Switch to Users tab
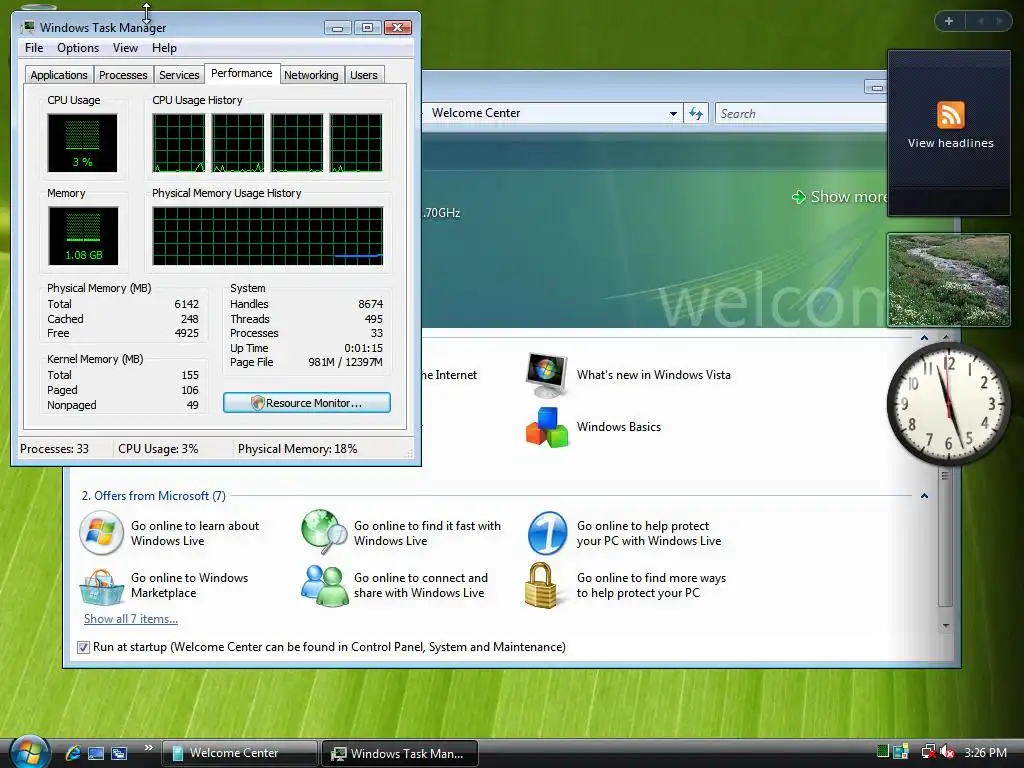The image size is (1024, 768). 364,75
